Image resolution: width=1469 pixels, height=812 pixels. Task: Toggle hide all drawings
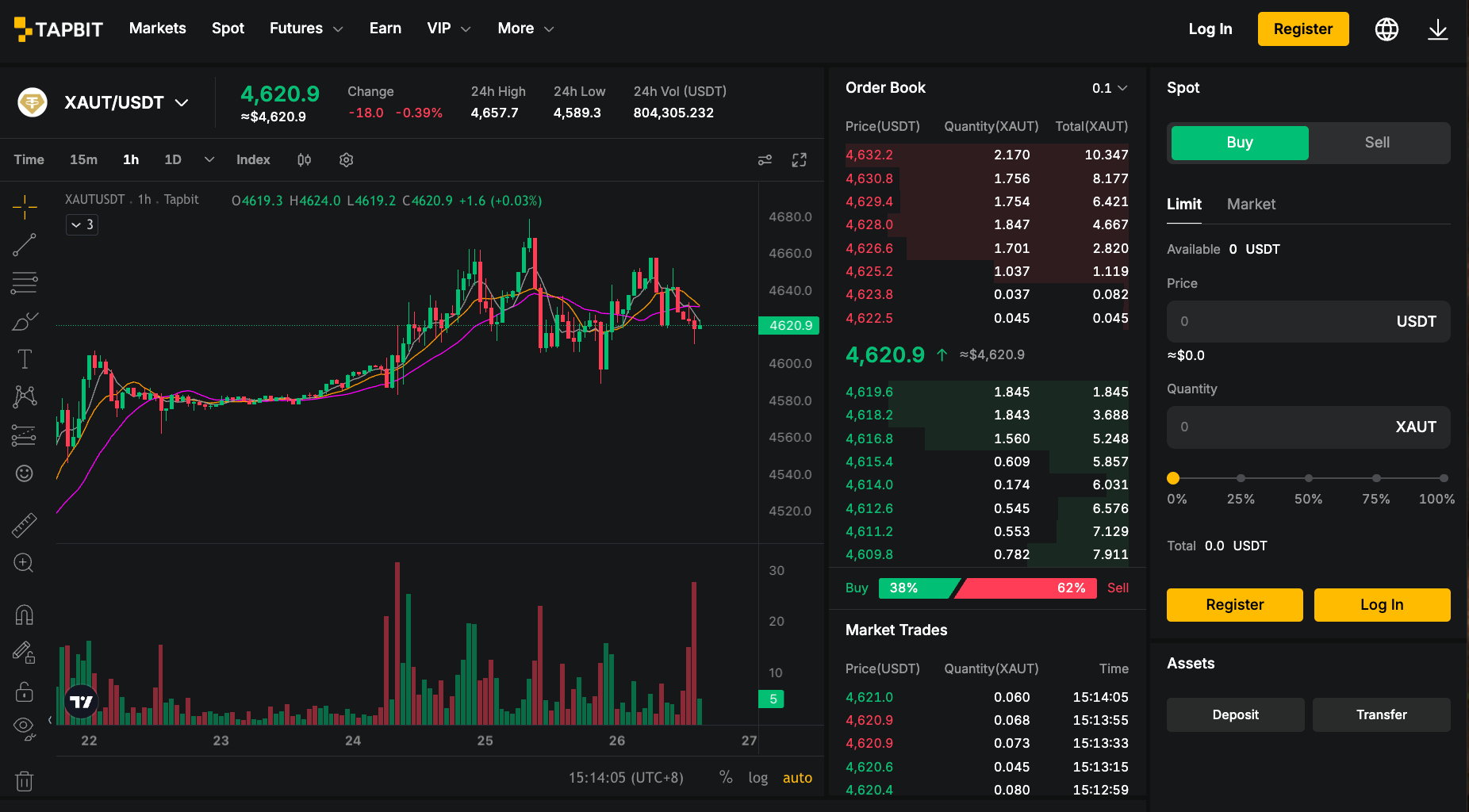pos(25,729)
